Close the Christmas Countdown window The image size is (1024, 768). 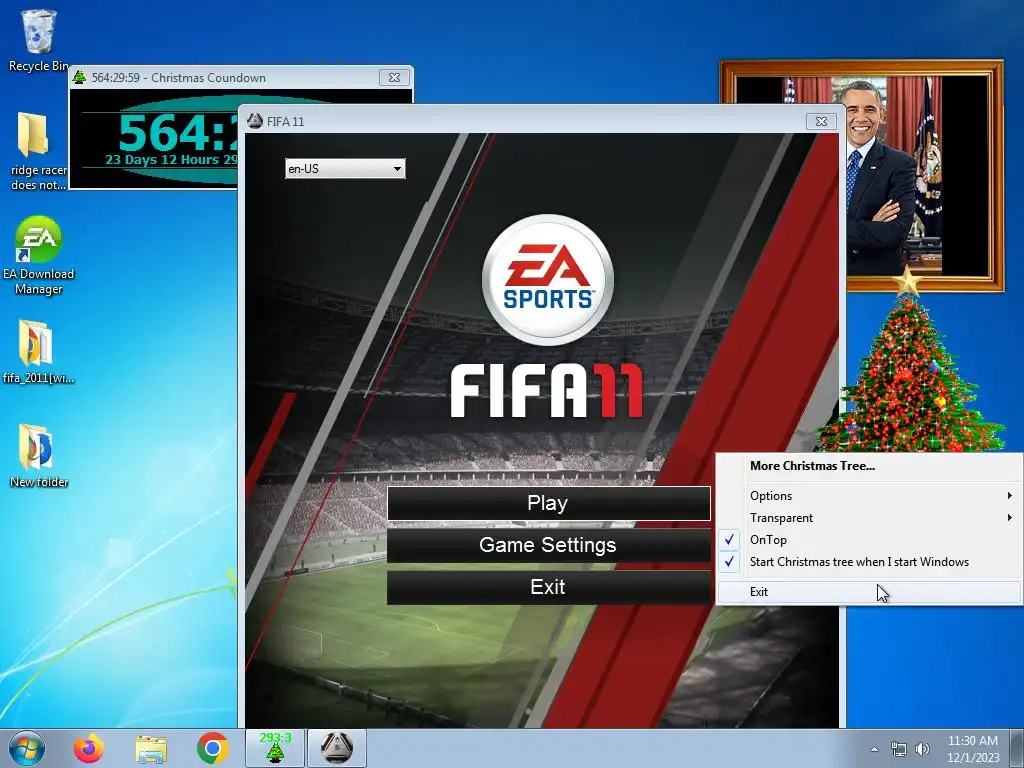[x=394, y=77]
